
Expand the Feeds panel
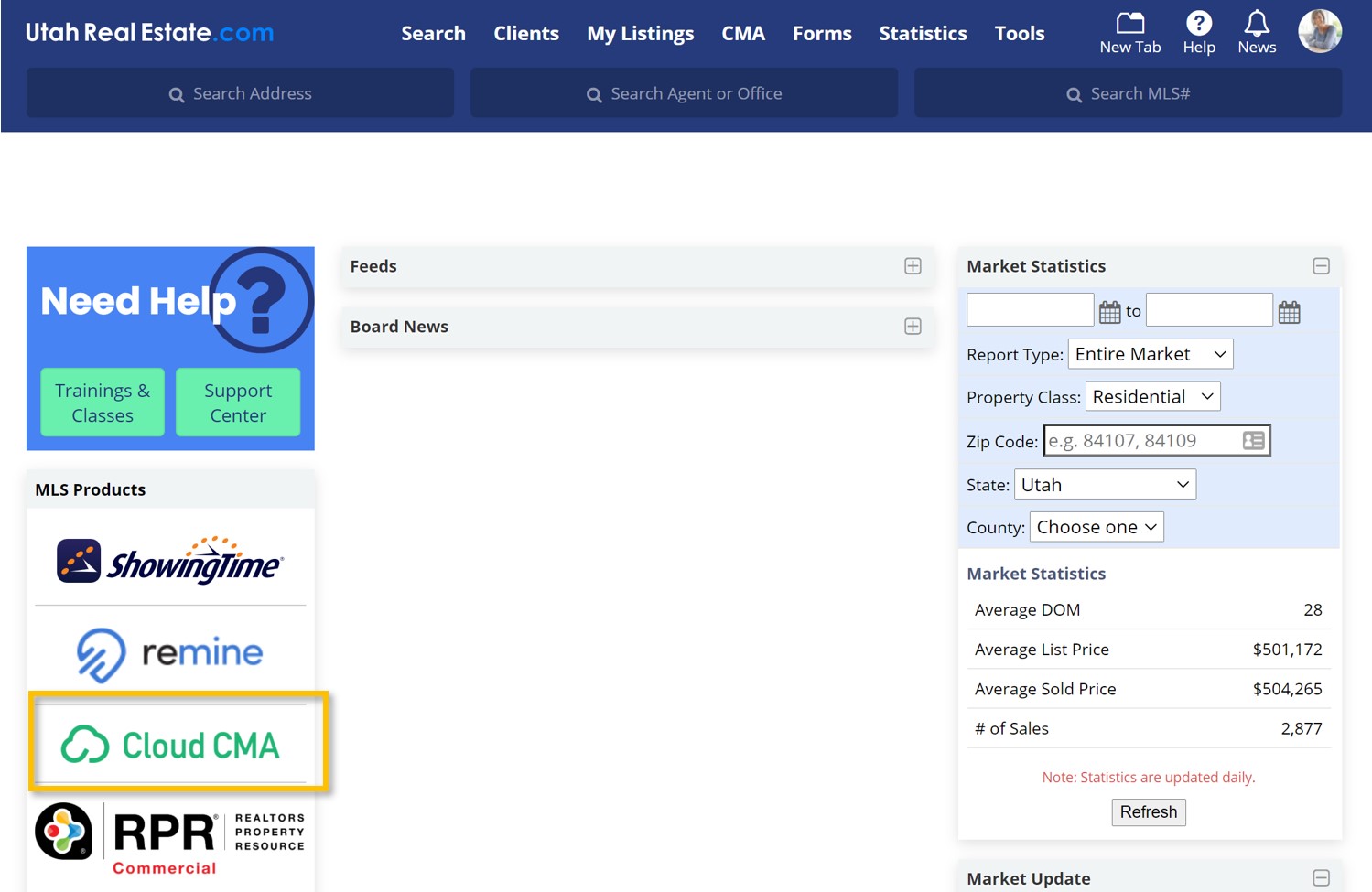[x=913, y=266]
